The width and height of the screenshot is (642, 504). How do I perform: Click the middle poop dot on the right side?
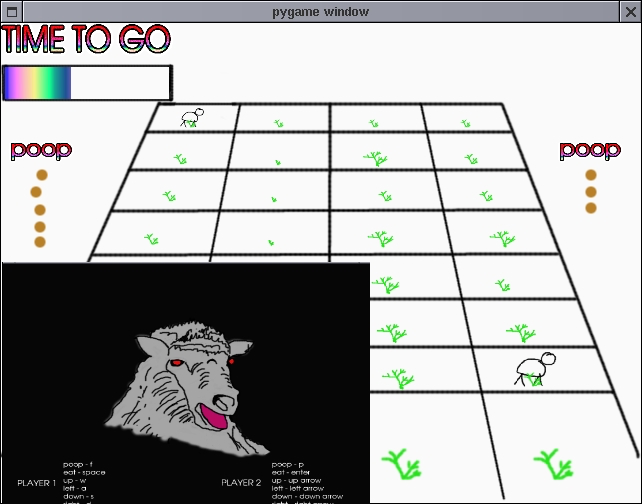click(x=591, y=192)
